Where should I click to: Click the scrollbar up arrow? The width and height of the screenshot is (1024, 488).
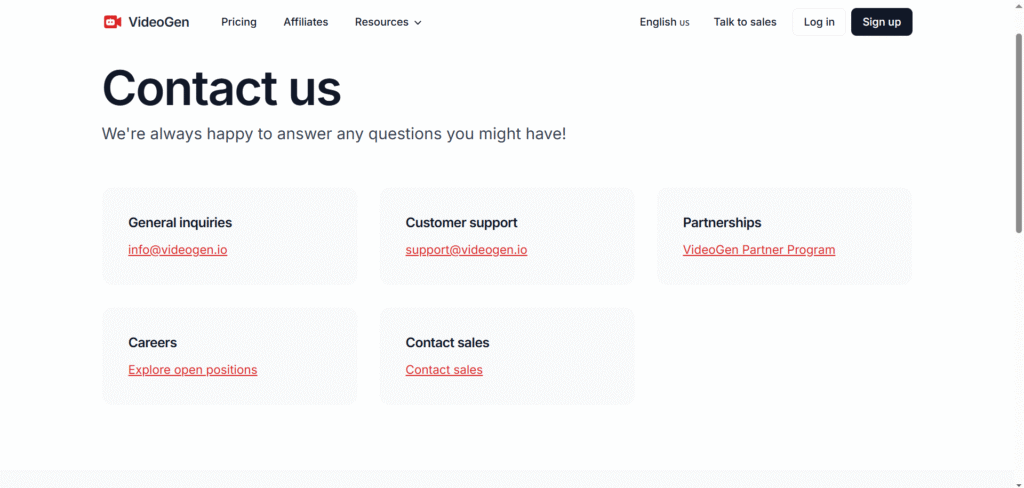(1019, 4)
